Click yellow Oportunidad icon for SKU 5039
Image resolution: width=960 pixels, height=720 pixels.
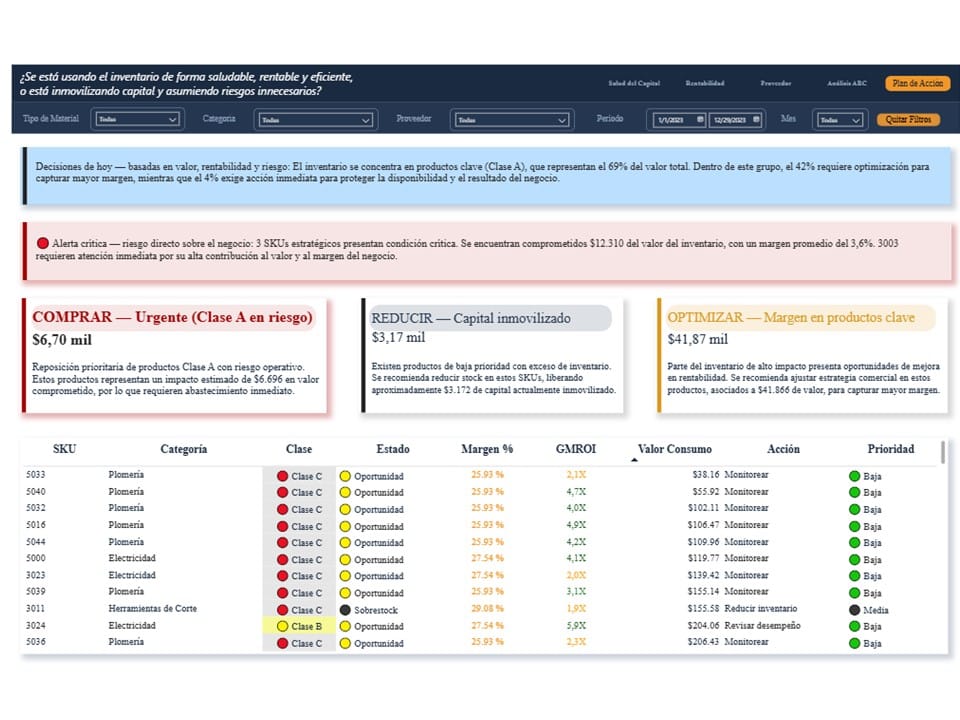[x=345, y=593]
